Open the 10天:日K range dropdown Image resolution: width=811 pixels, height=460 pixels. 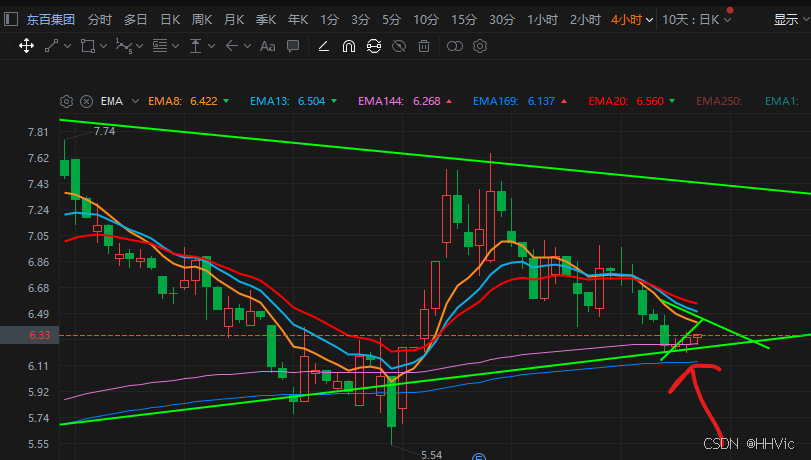[728, 20]
